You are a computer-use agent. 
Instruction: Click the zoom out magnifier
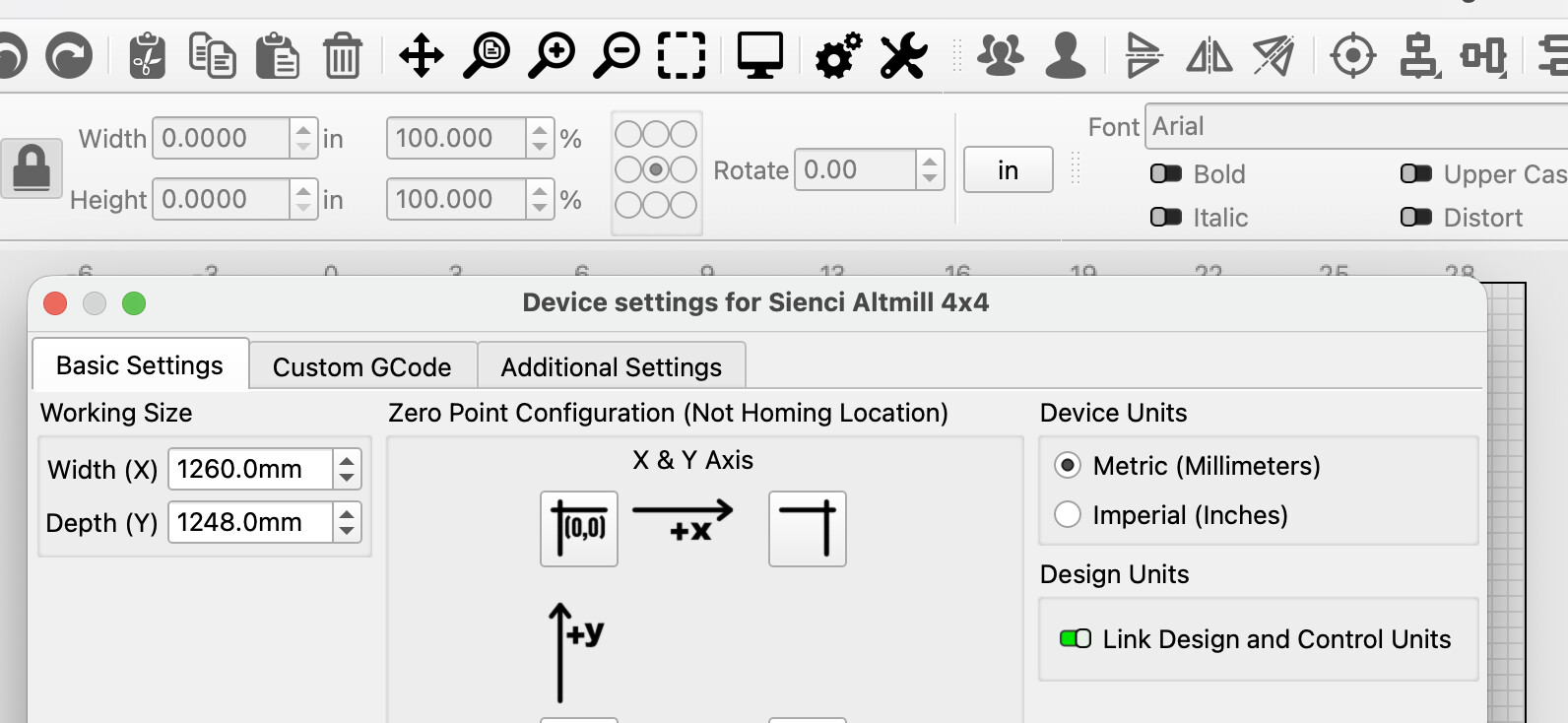click(x=617, y=55)
